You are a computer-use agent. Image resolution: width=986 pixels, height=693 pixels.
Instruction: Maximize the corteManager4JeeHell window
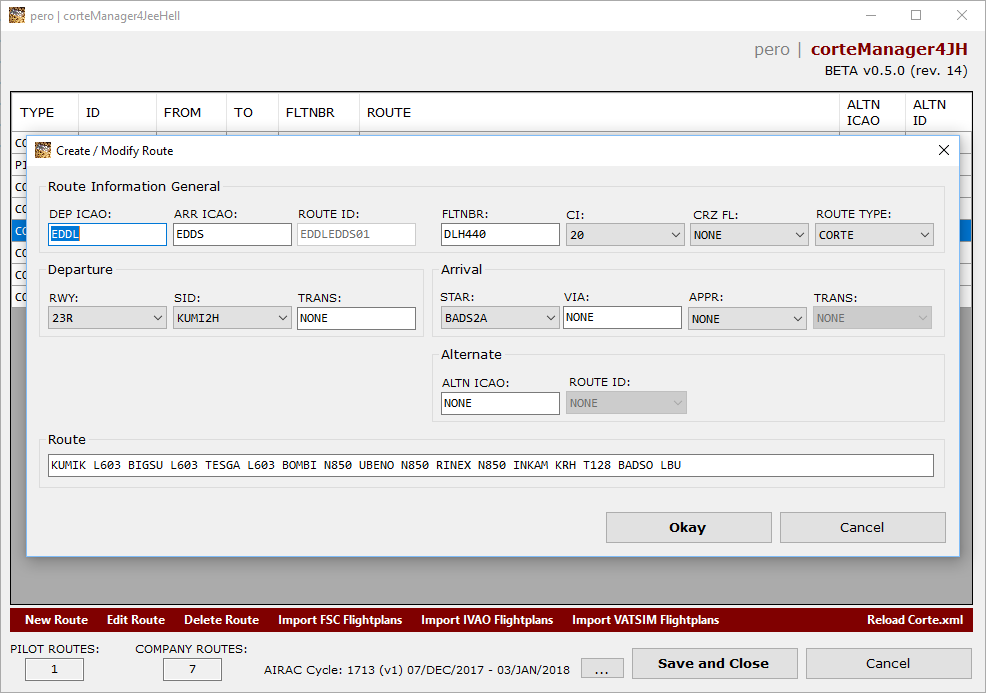[x=916, y=15]
